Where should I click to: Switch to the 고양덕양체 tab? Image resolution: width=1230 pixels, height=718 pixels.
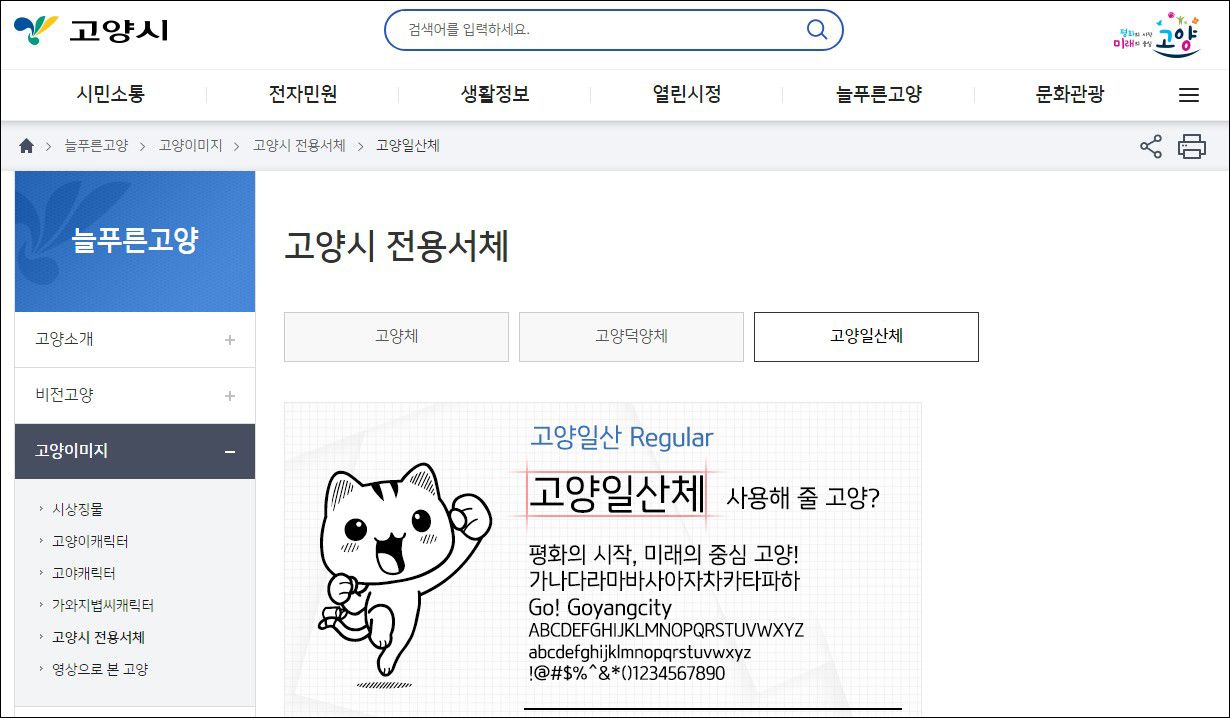pyautogui.click(x=631, y=337)
